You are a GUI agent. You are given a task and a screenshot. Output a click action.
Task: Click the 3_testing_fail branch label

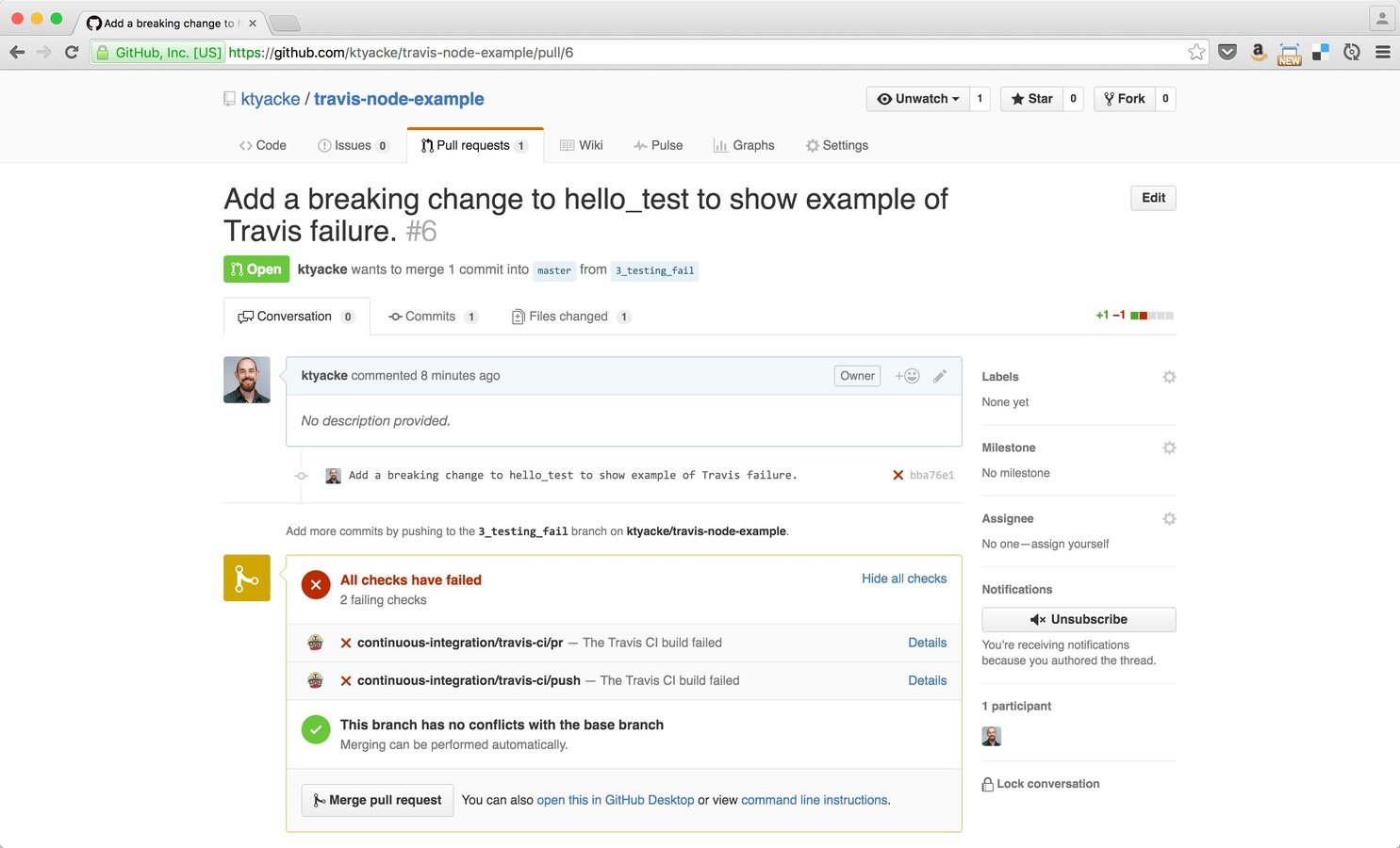pos(654,270)
